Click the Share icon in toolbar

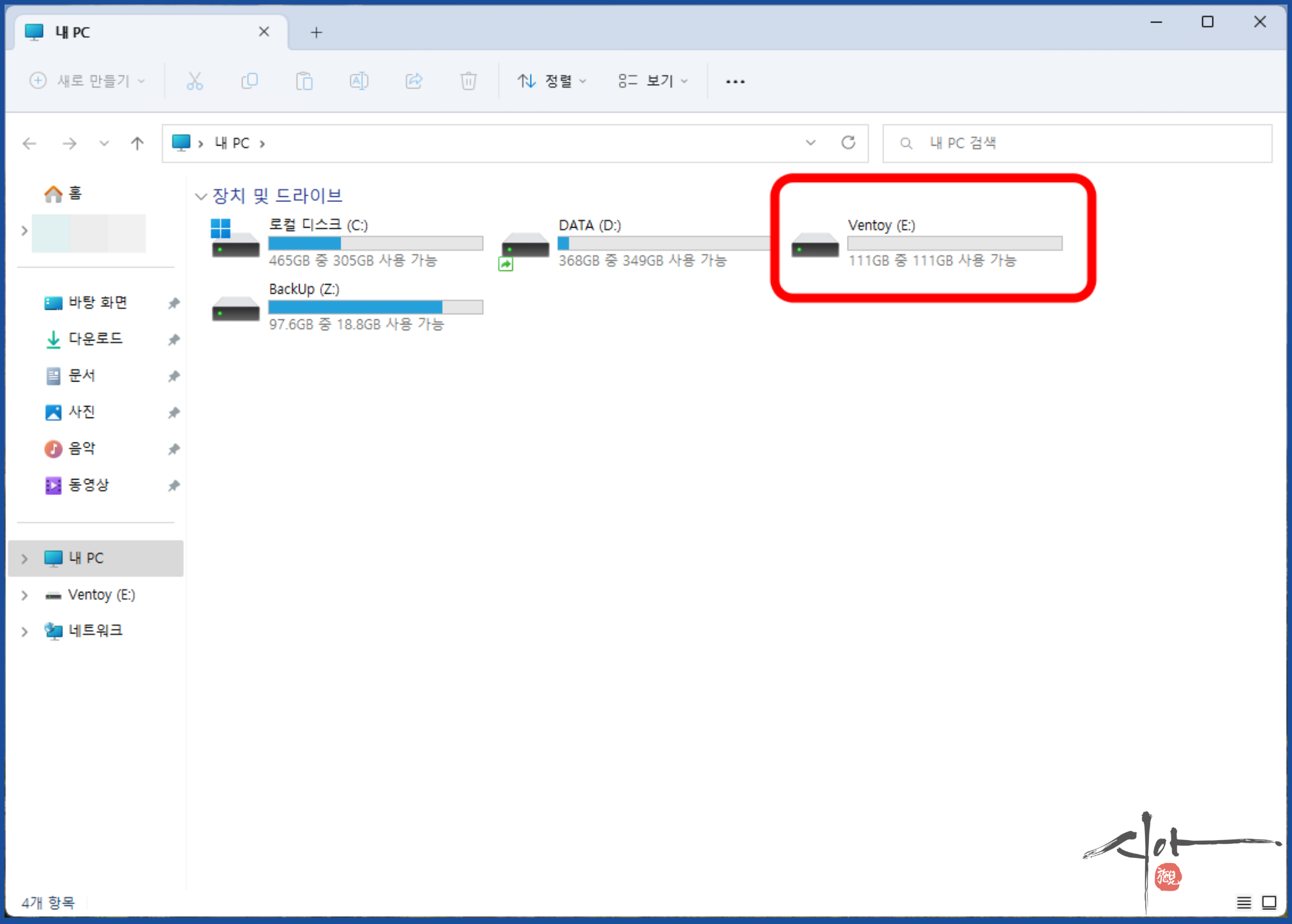point(414,81)
